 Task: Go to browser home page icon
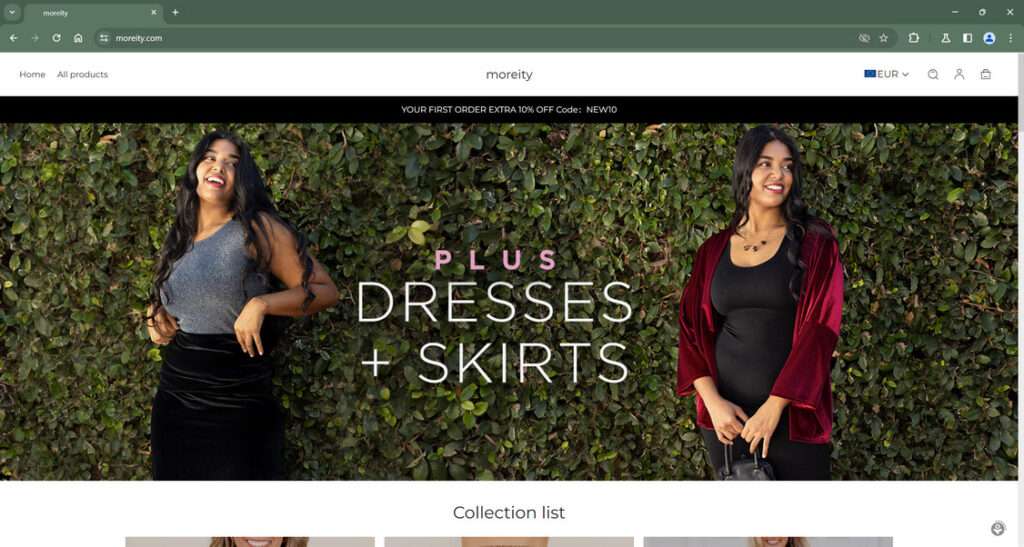78,38
